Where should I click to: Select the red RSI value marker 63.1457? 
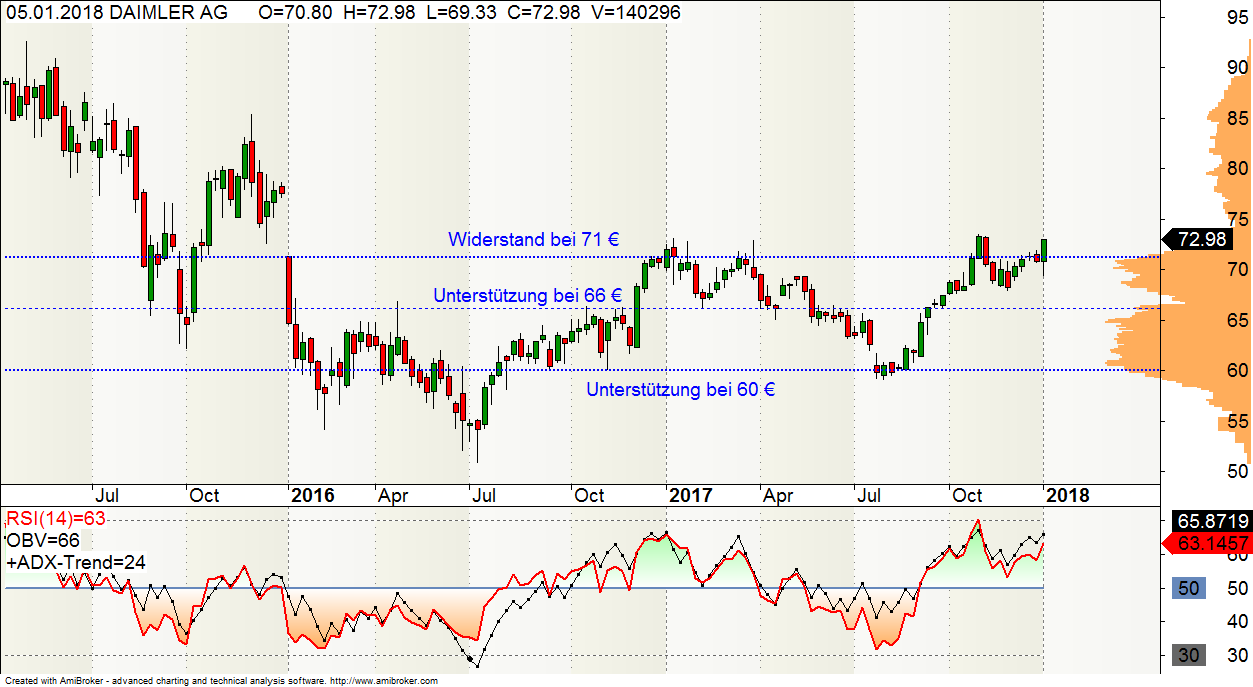1207,544
